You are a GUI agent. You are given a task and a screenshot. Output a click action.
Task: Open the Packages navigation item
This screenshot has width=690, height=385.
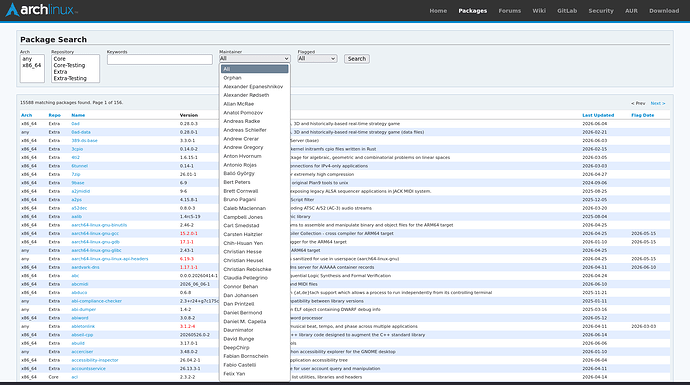pyautogui.click(x=473, y=11)
